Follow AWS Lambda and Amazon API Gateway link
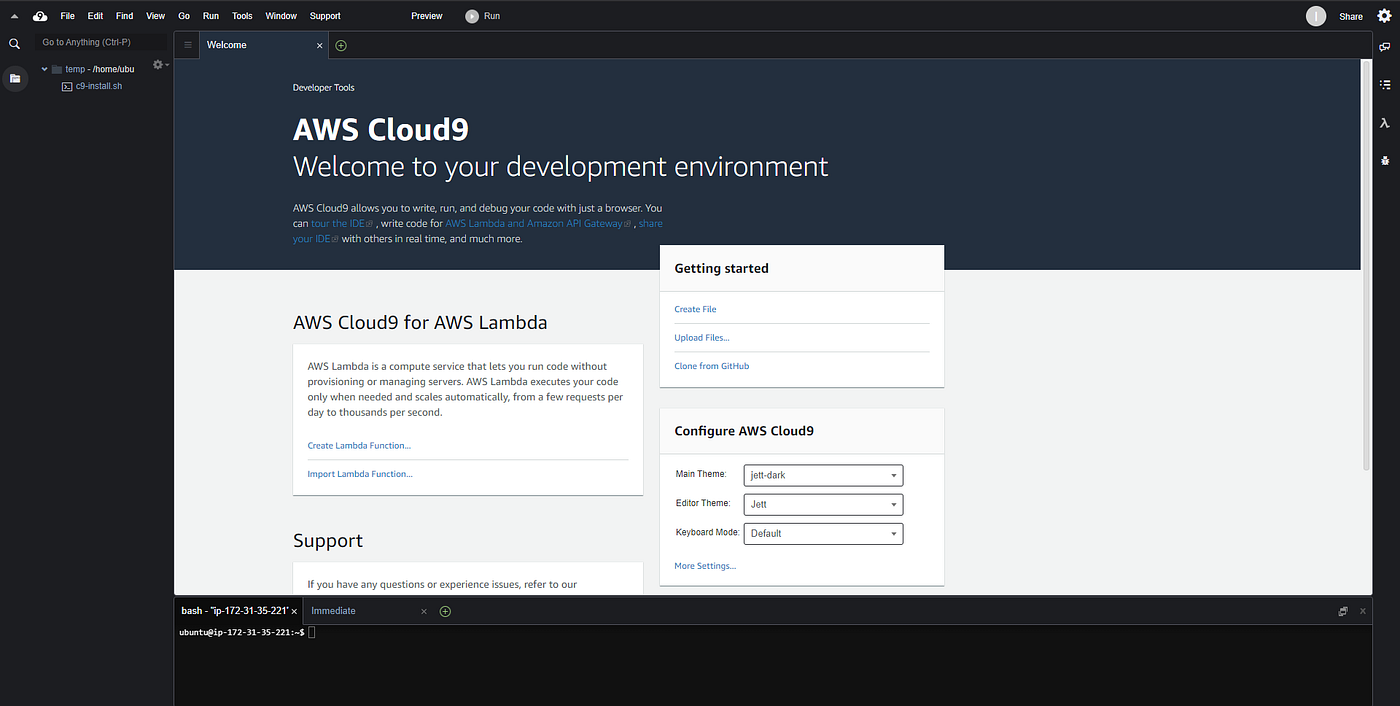 pos(539,224)
